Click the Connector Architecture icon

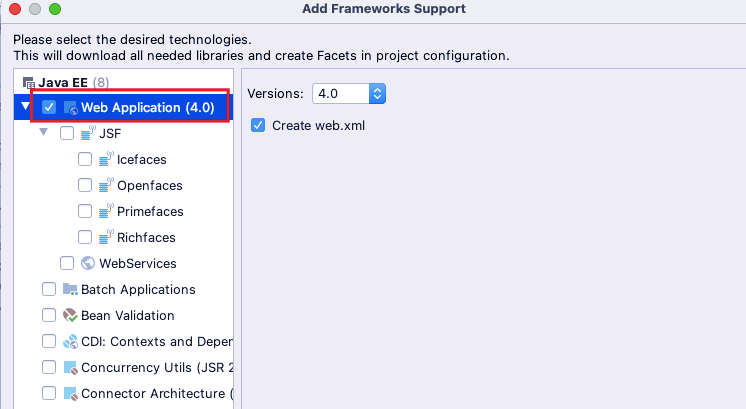point(70,394)
